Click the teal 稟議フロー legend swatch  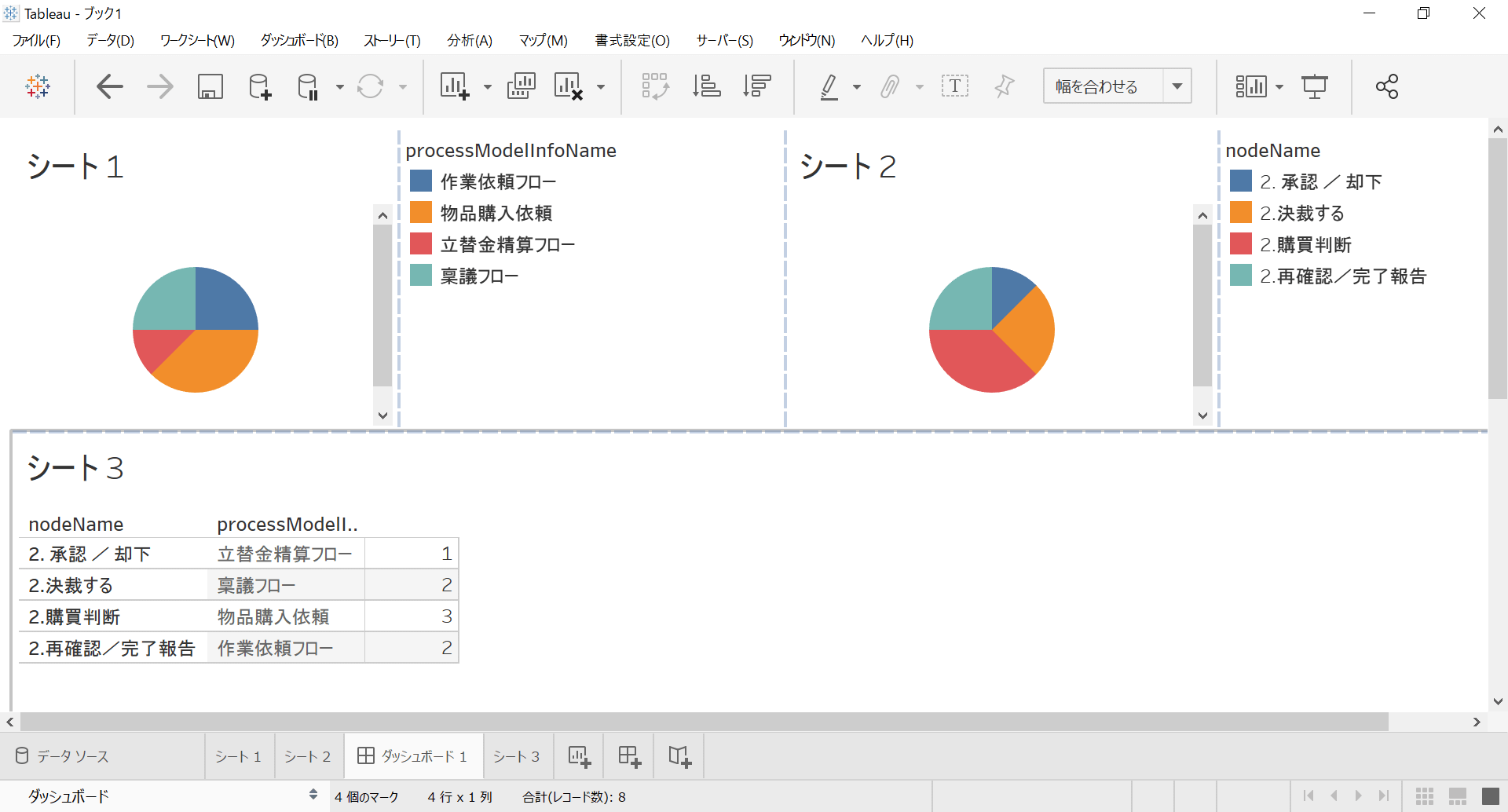pyautogui.click(x=421, y=276)
